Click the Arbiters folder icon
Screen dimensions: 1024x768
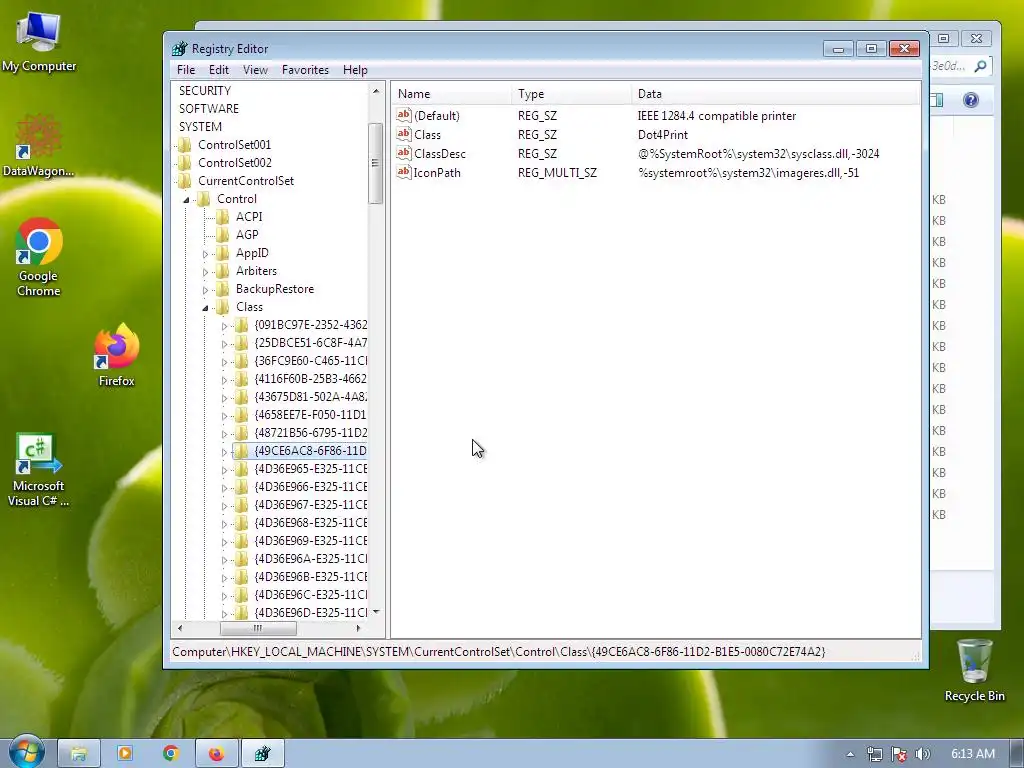pyautogui.click(x=223, y=270)
